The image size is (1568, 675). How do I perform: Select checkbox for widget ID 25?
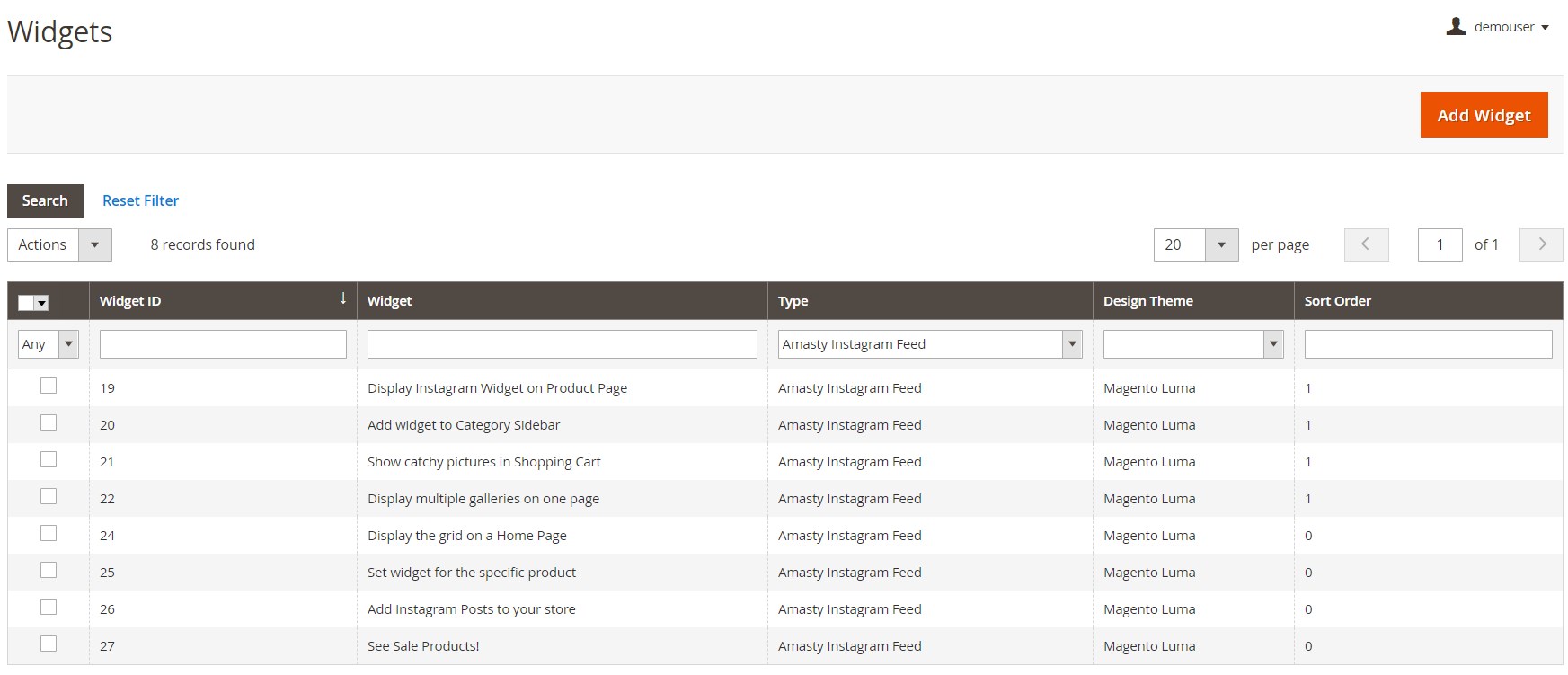(49, 571)
